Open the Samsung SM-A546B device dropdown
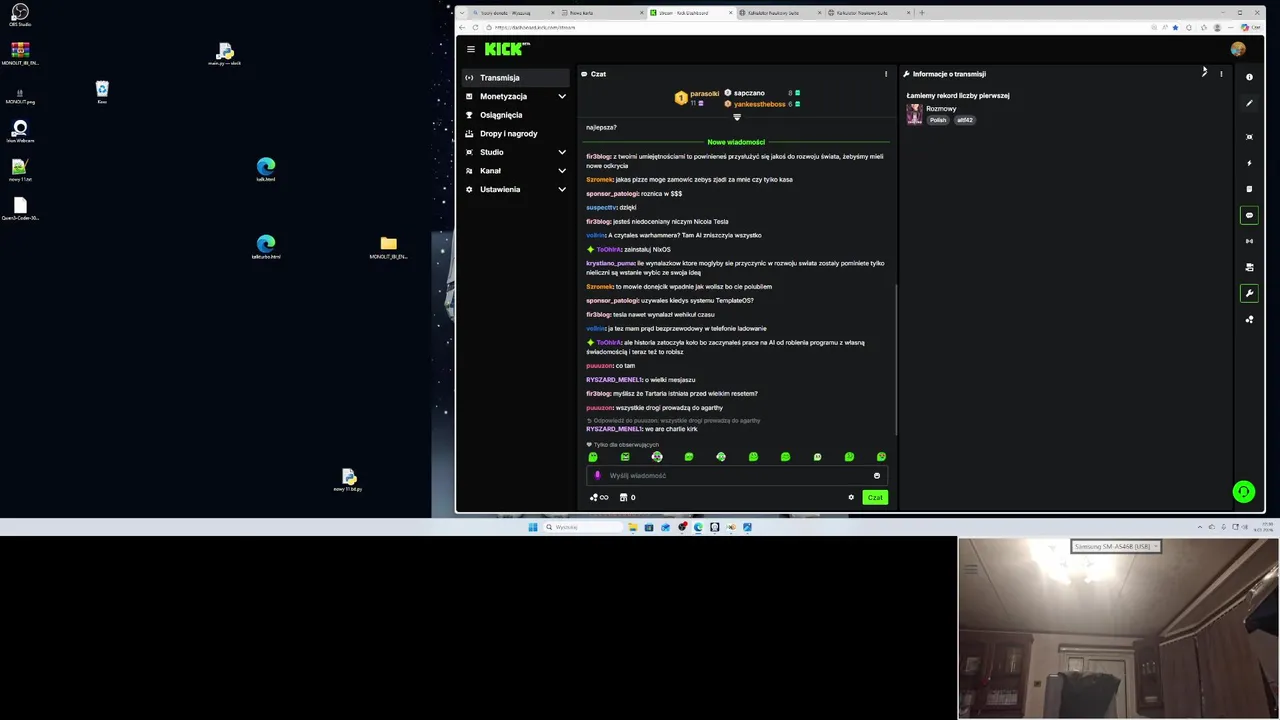This screenshot has width=1280, height=720. [1115, 546]
